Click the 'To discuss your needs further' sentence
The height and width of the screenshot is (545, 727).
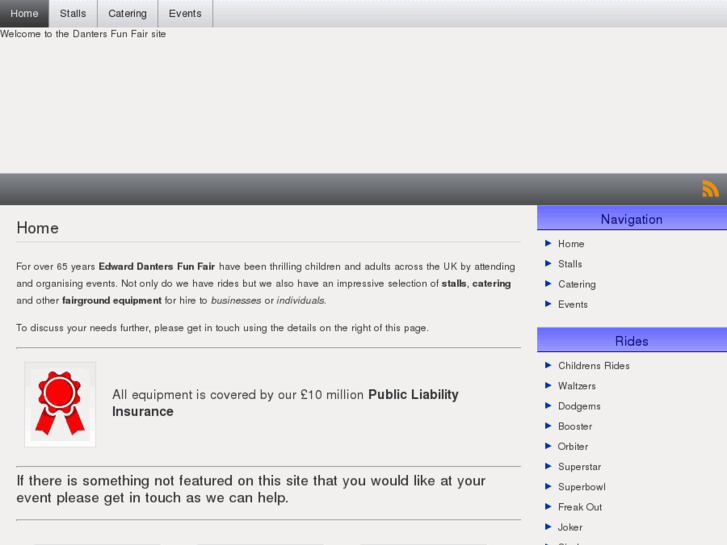click(x=222, y=328)
